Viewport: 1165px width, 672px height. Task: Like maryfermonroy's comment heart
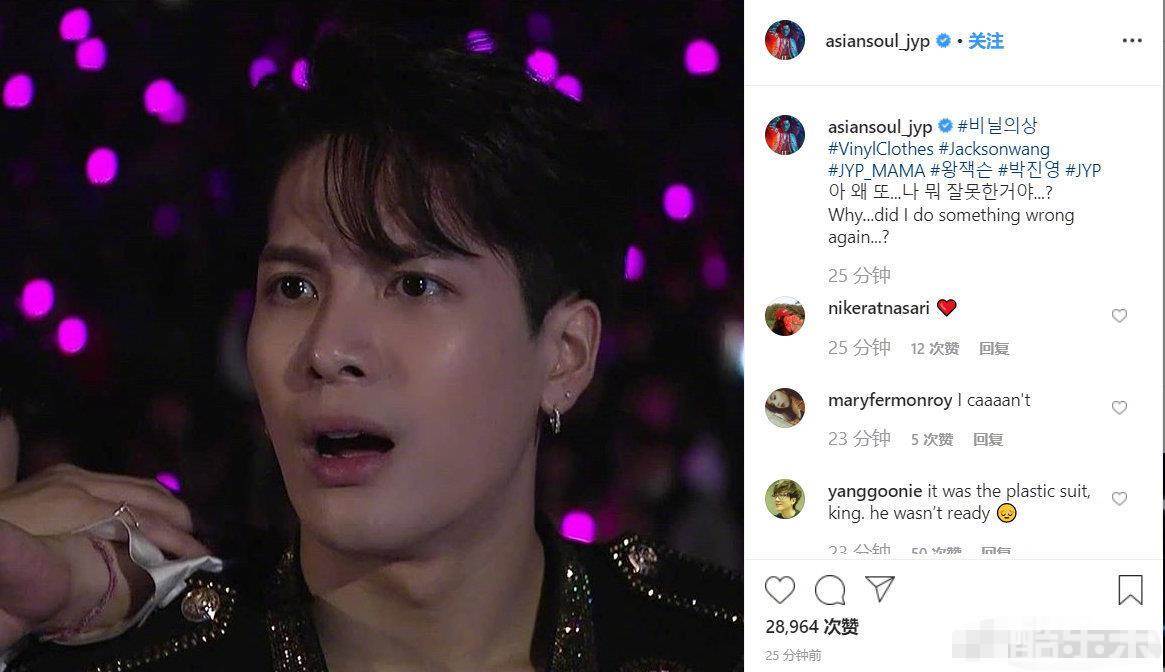(1119, 407)
